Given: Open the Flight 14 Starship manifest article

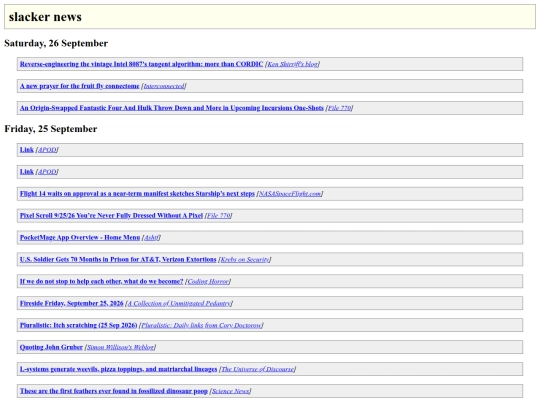Looking at the screenshot, I should pos(137,194).
